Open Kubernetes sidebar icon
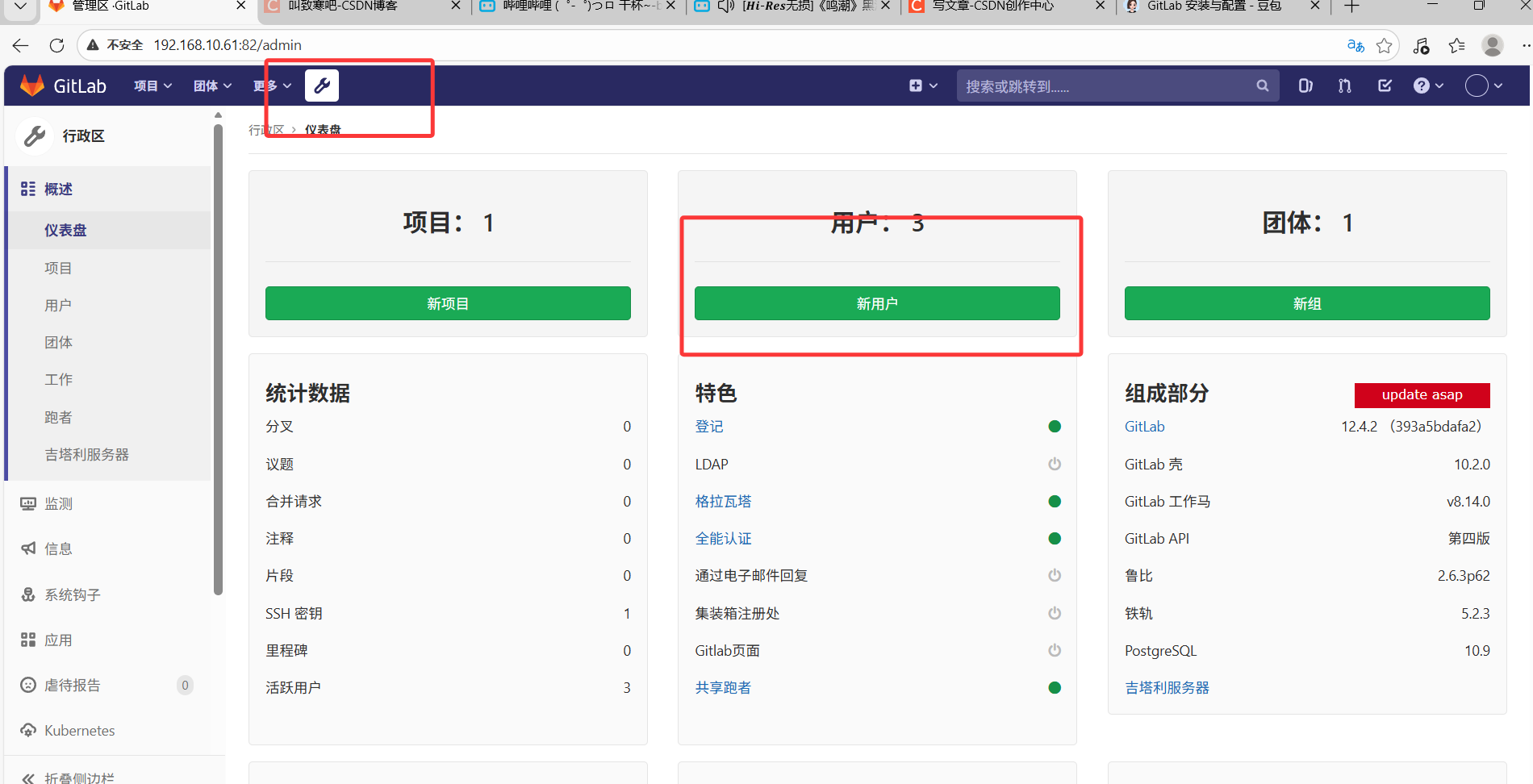Screen dimensions: 1533x784 coord(28,730)
